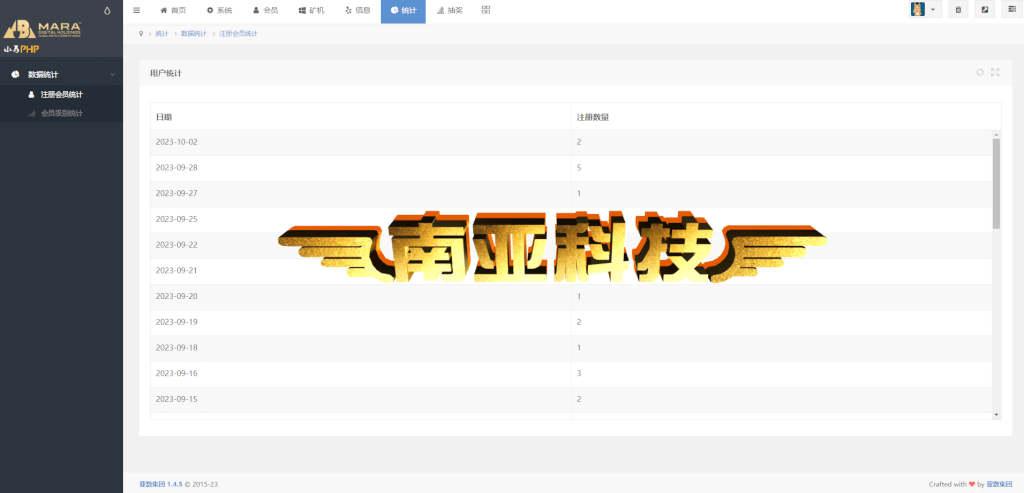Click count 5 in the 2023-09-28 row
Image resolution: width=1024 pixels, height=493 pixels.
(579, 168)
